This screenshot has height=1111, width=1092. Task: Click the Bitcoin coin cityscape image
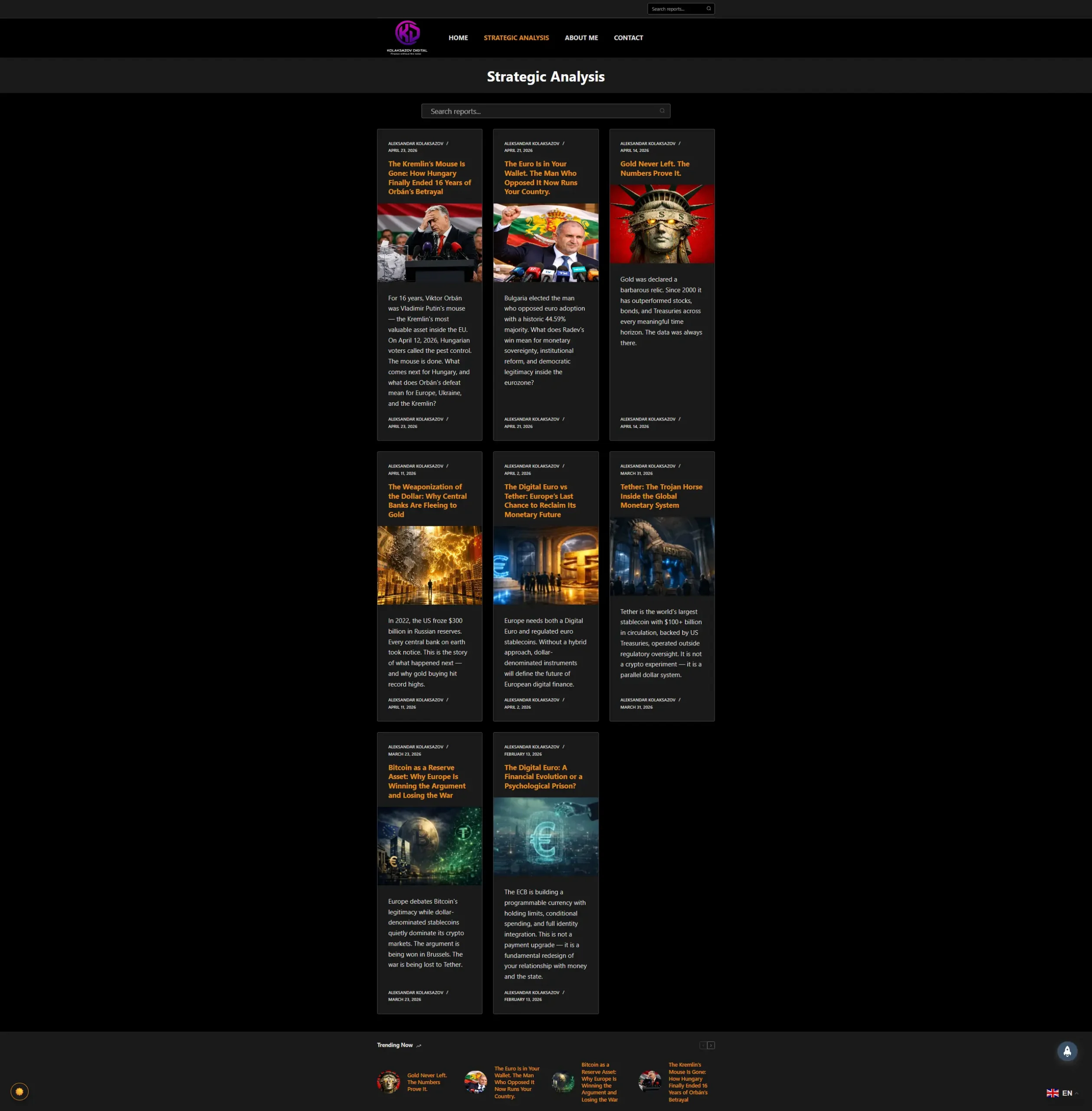[429, 846]
